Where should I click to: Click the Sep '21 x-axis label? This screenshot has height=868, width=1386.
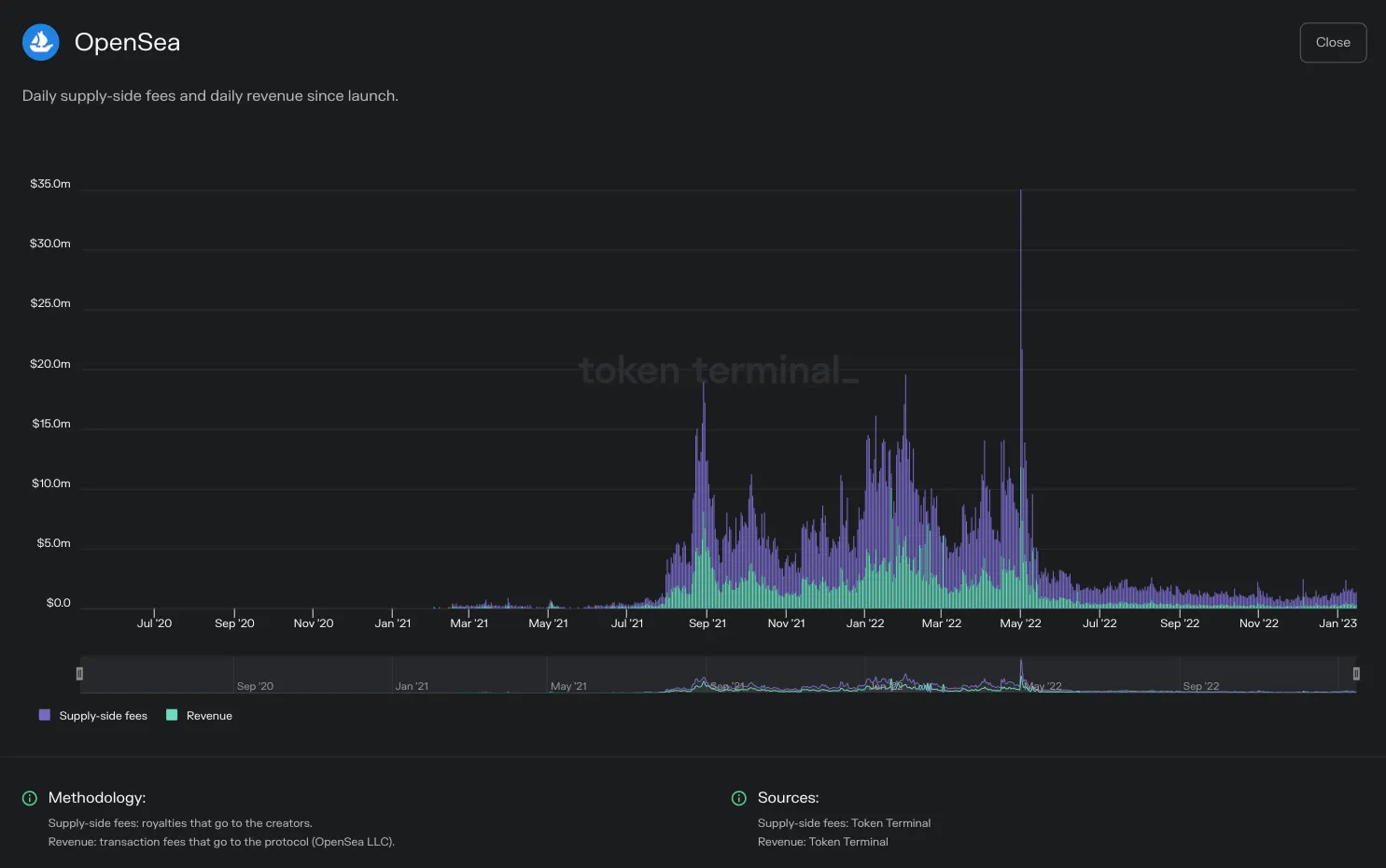(707, 623)
